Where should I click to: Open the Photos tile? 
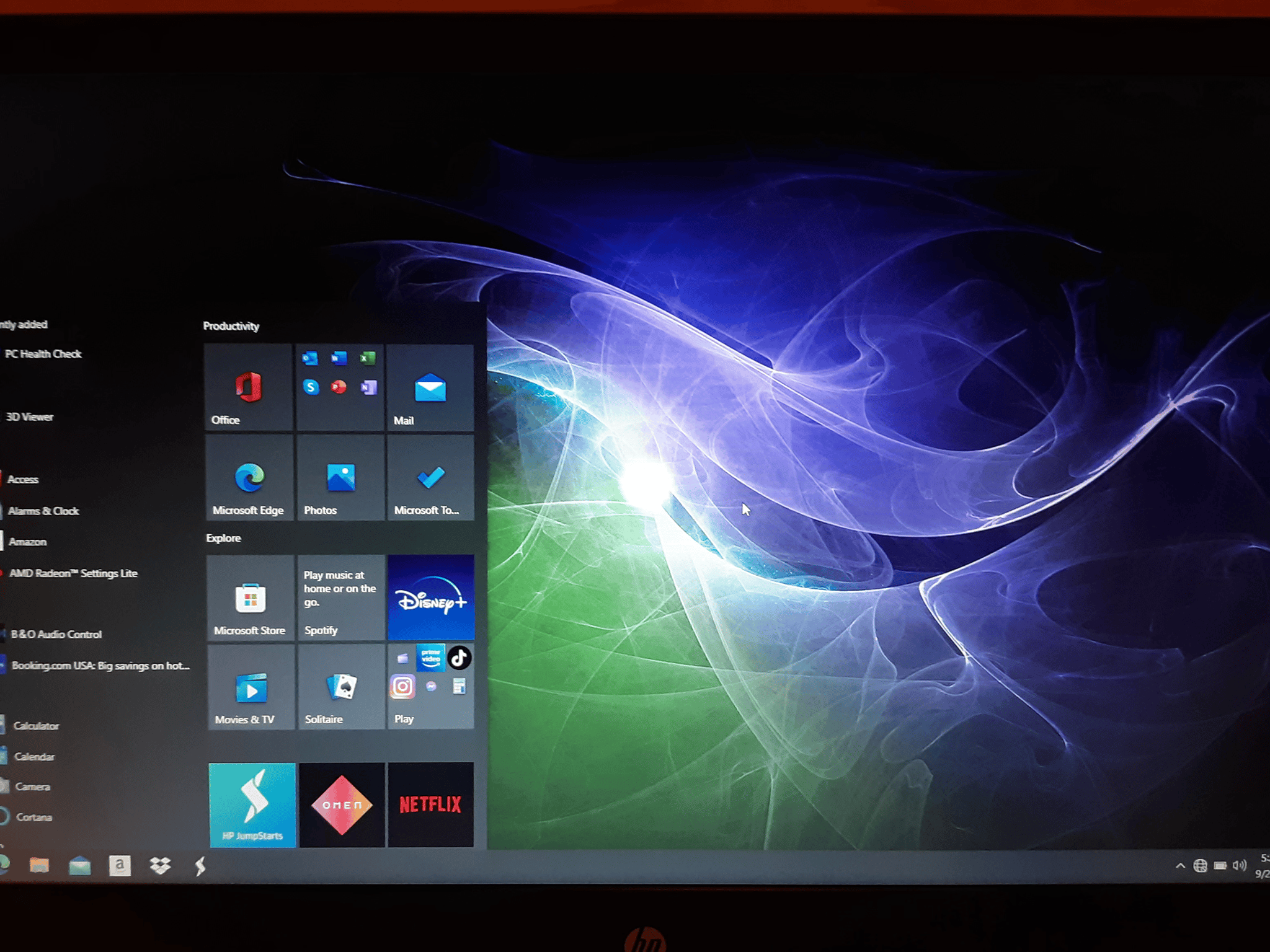[x=340, y=477]
